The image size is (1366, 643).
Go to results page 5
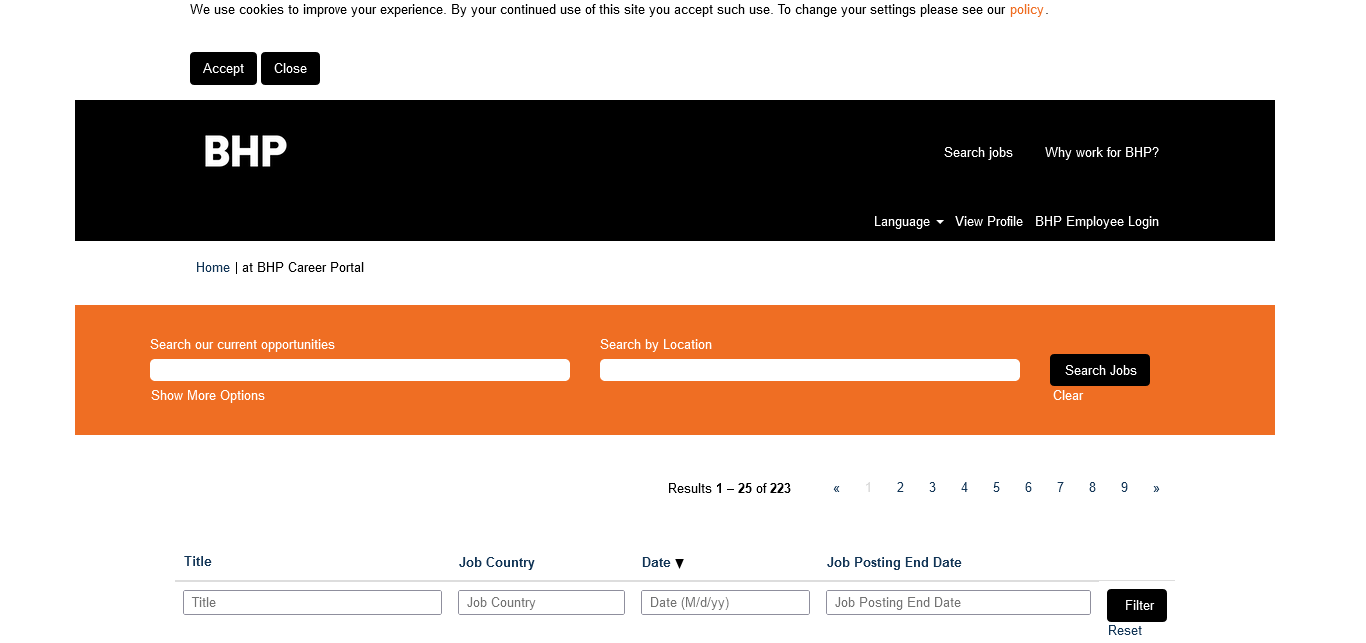(996, 488)
